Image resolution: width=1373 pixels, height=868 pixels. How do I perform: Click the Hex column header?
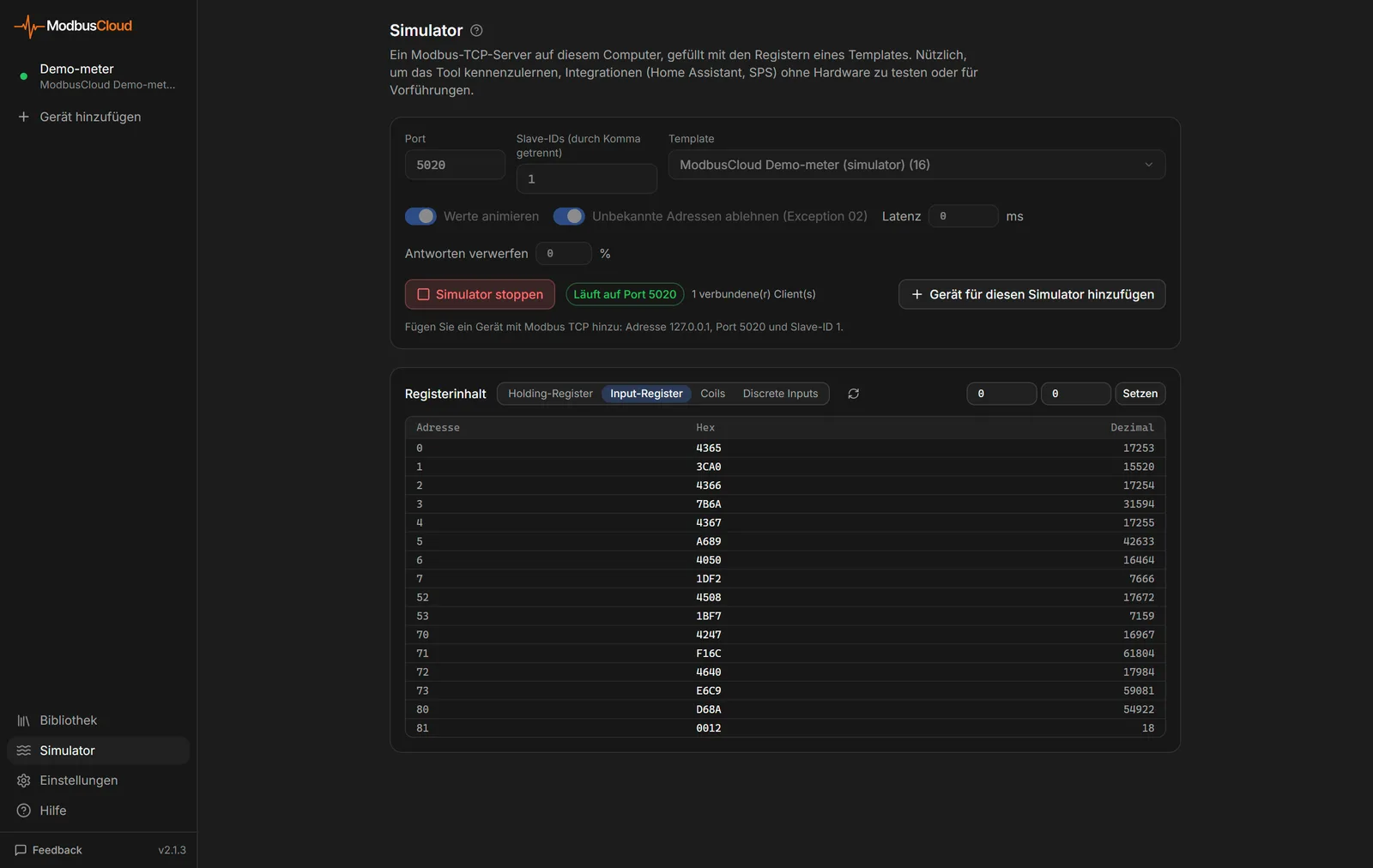click(705, 427)
